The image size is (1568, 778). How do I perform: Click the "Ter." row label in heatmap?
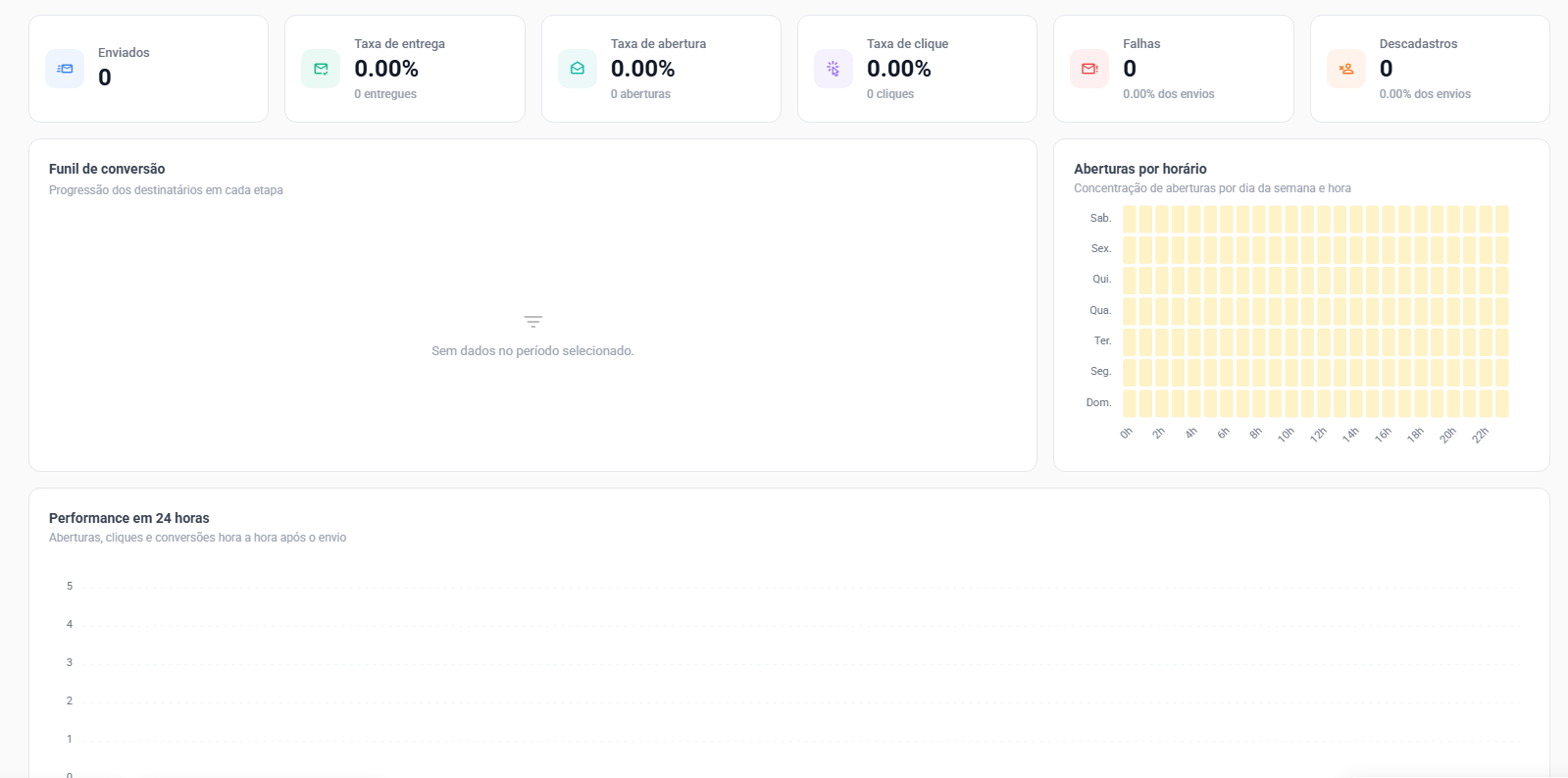(1103, 341)
